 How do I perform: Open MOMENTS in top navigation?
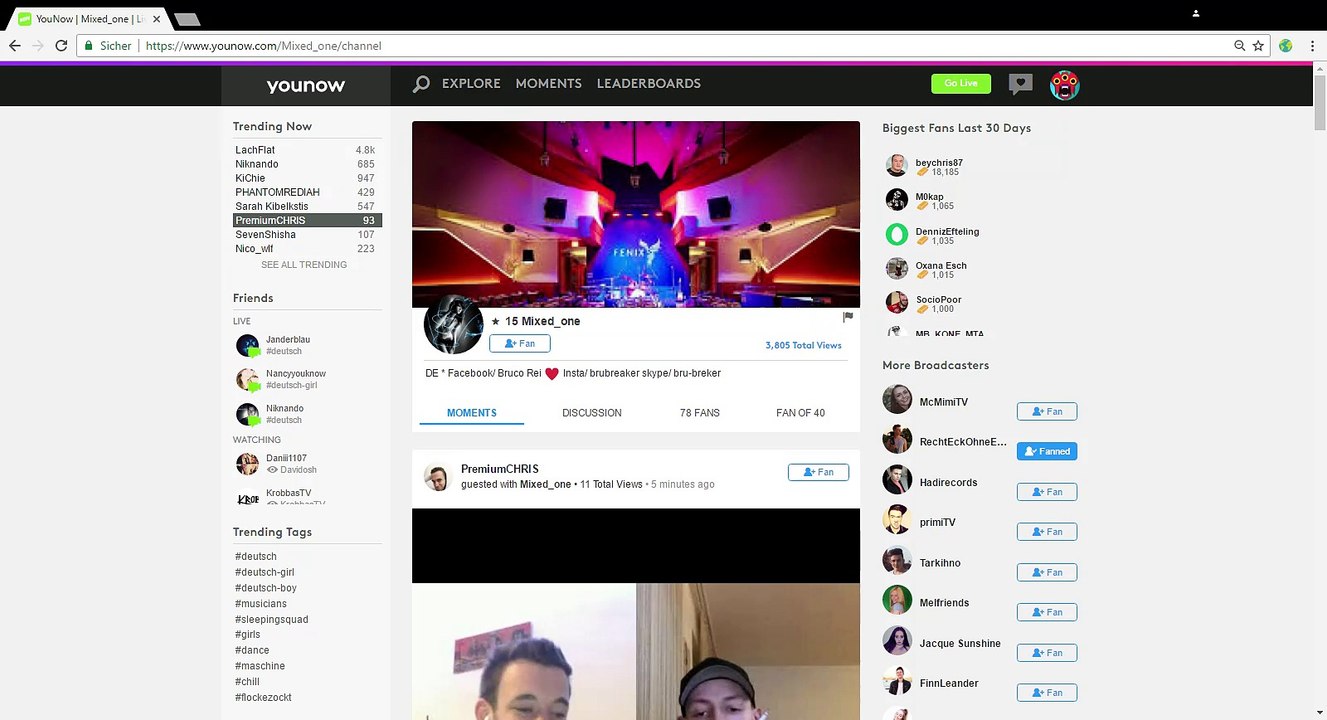(x=548, y=84)
